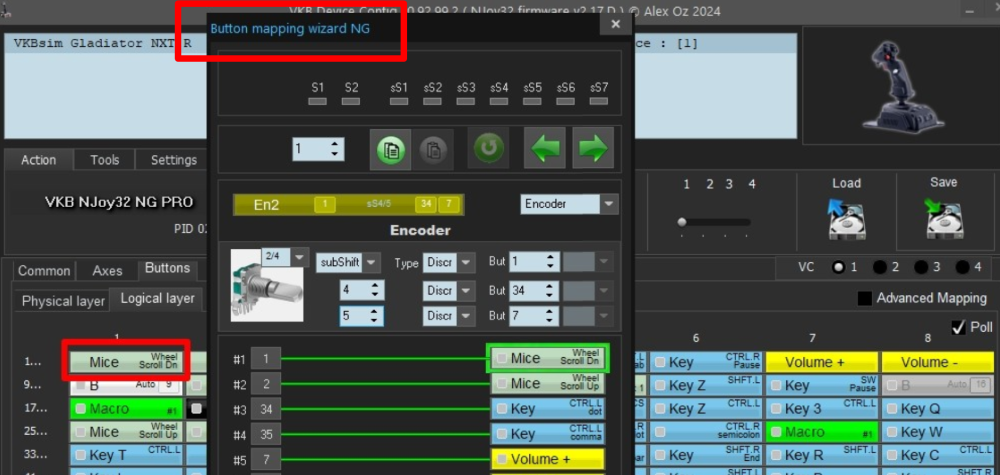The width and height of the screenshot is (1000, 475).
Task: Select the wizard Key CTRL.L comma mapping
Action: tap(547, 434)
